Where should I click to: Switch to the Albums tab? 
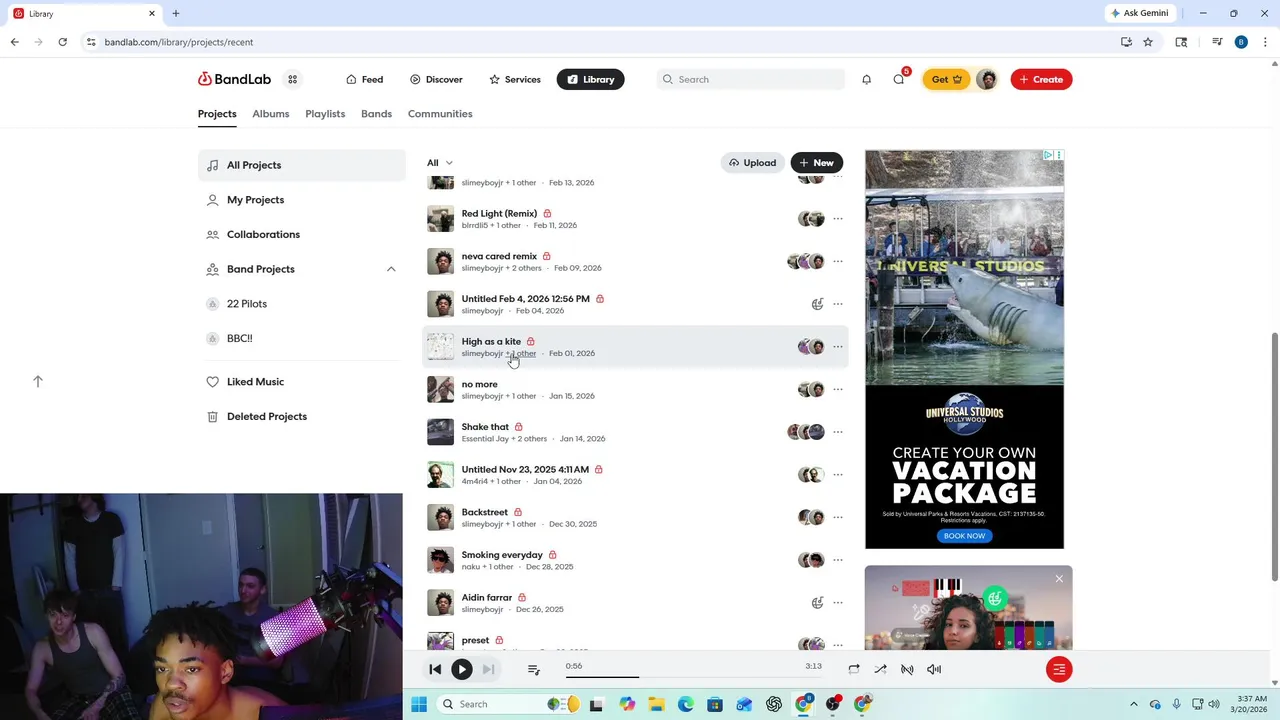coord(270,114)
